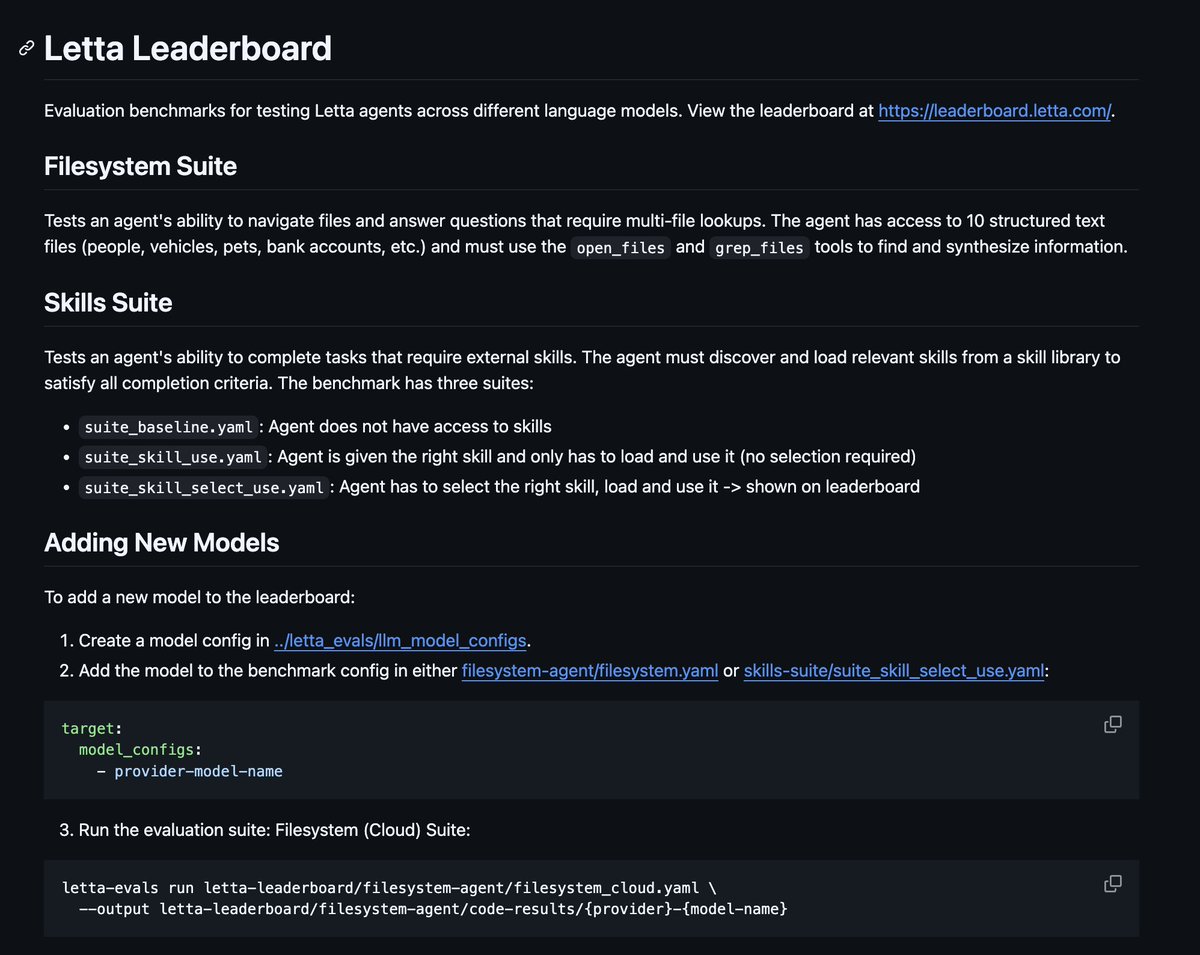Click the suite_skill_use.yaml code label
This screenshot has height=955, width=1200.
173,457
